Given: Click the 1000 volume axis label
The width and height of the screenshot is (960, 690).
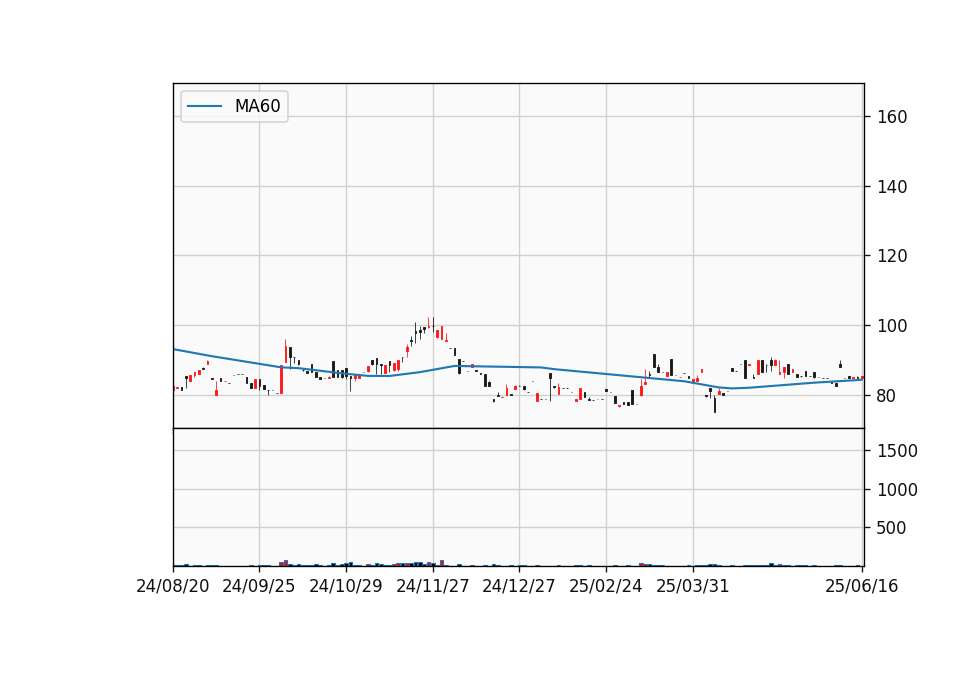Looking at the screenshot, I should [897, 490].
